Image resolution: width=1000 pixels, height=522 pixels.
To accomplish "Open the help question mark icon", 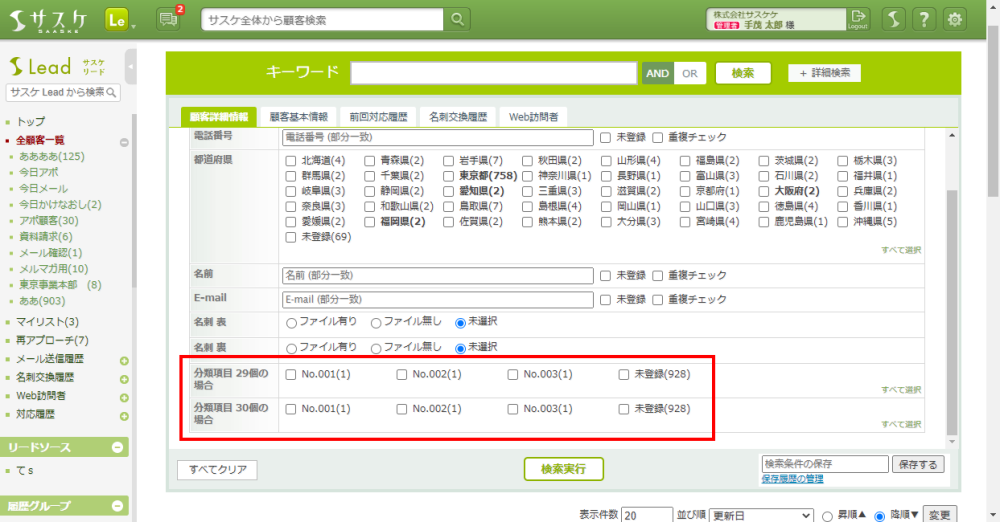I will pyautogui.click(x=925, y=19).
